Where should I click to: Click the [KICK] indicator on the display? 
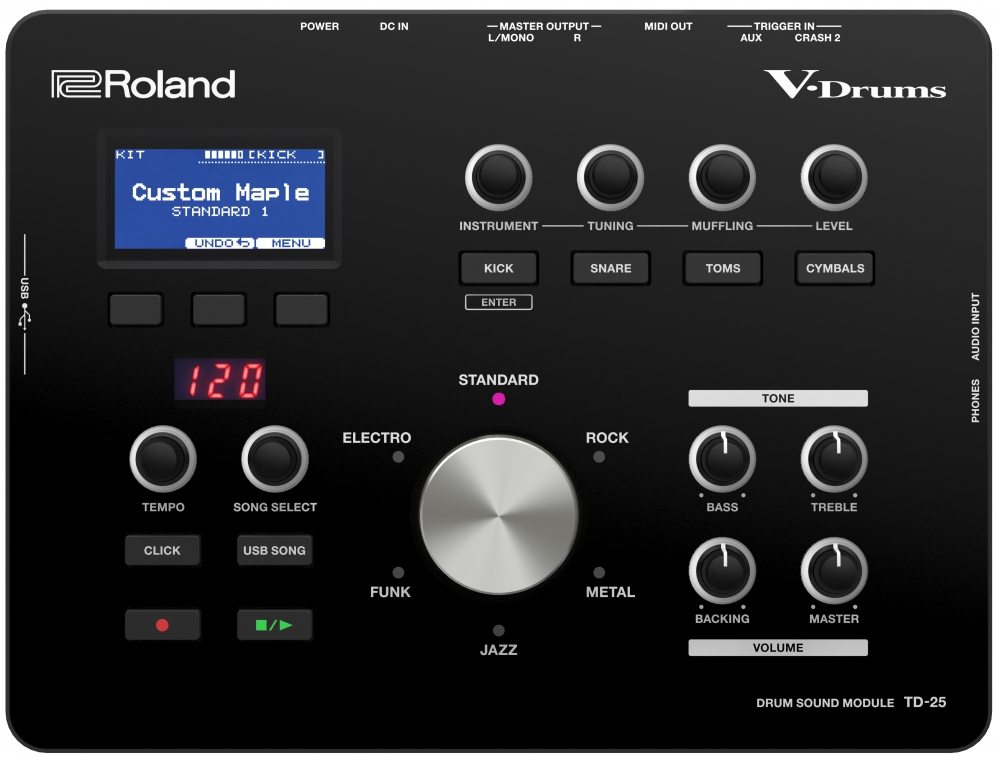286,154
